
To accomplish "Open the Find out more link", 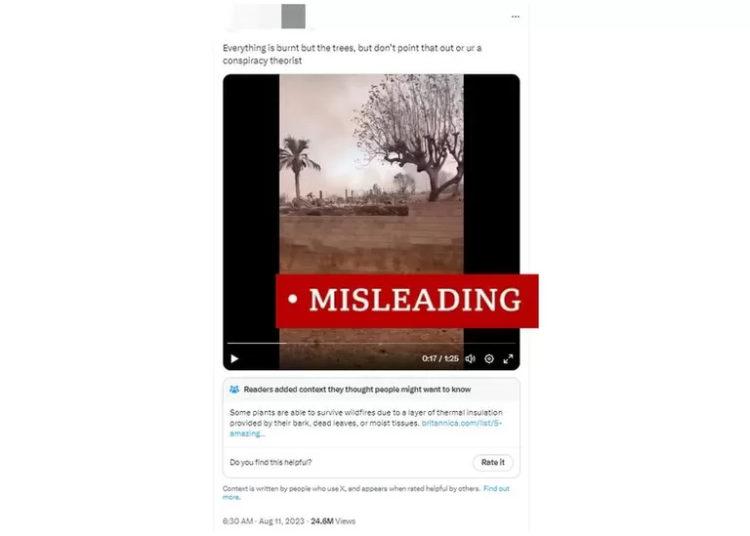I will 496,489.
